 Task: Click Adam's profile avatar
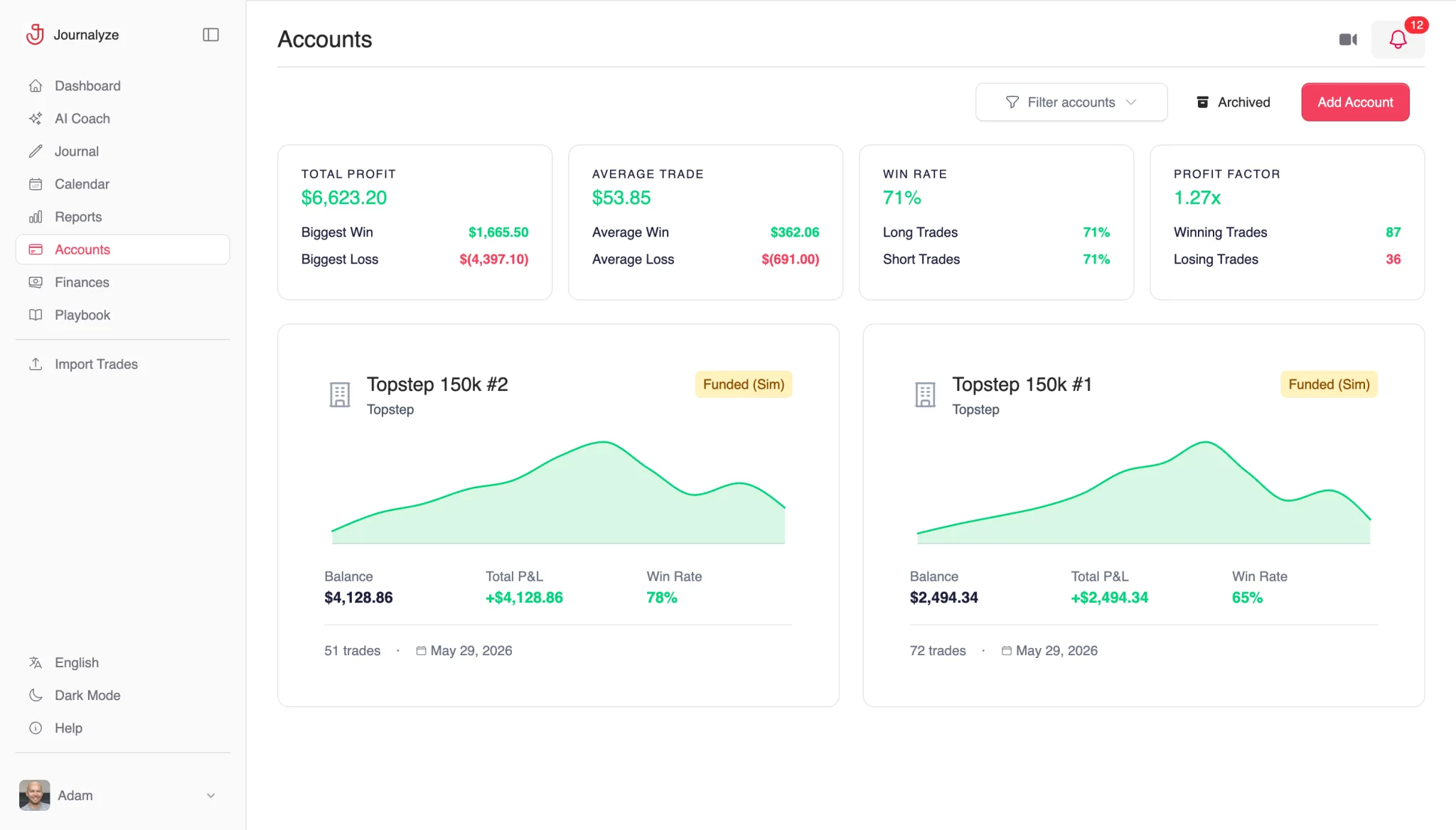click(34, 795)
